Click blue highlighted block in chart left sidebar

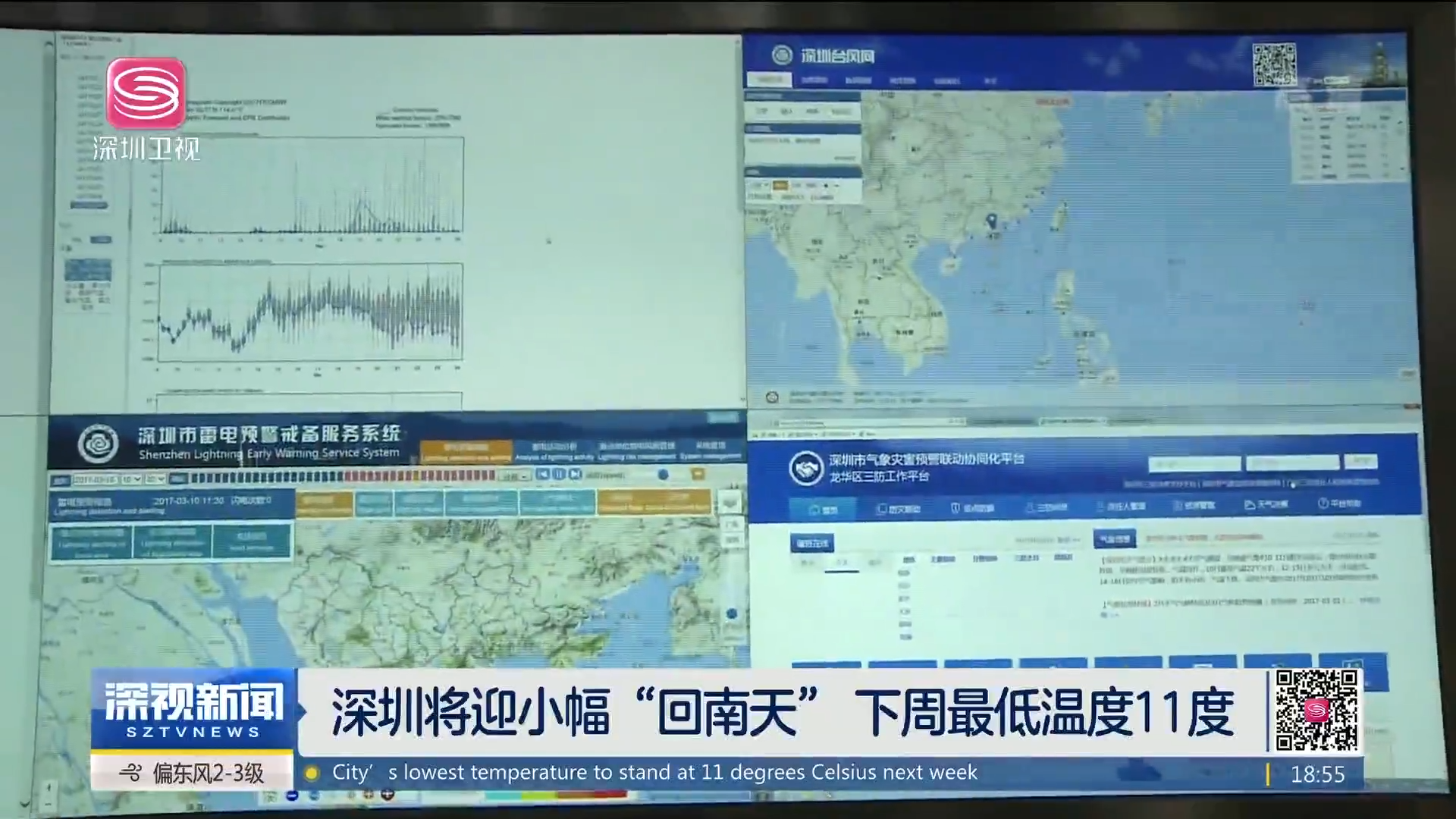(88, 270)
